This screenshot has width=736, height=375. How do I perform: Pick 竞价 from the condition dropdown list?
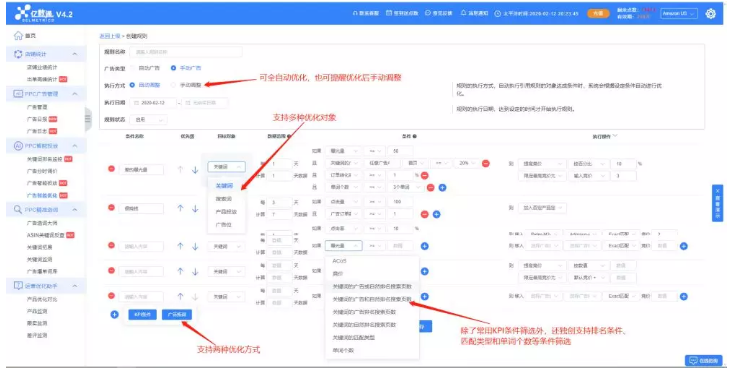pos(337,274)
